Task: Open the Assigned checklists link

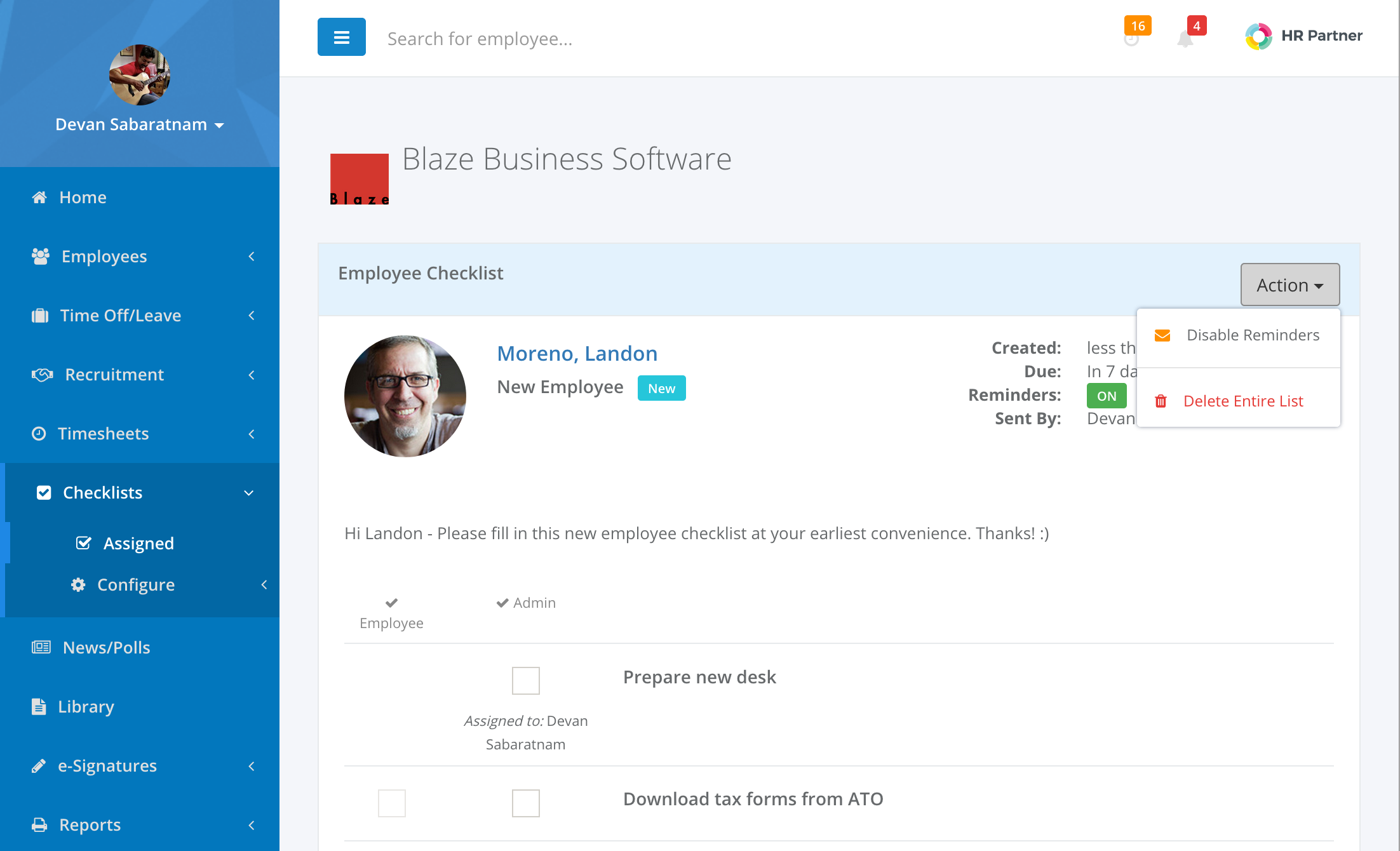Action: click(x=138, y=542)
